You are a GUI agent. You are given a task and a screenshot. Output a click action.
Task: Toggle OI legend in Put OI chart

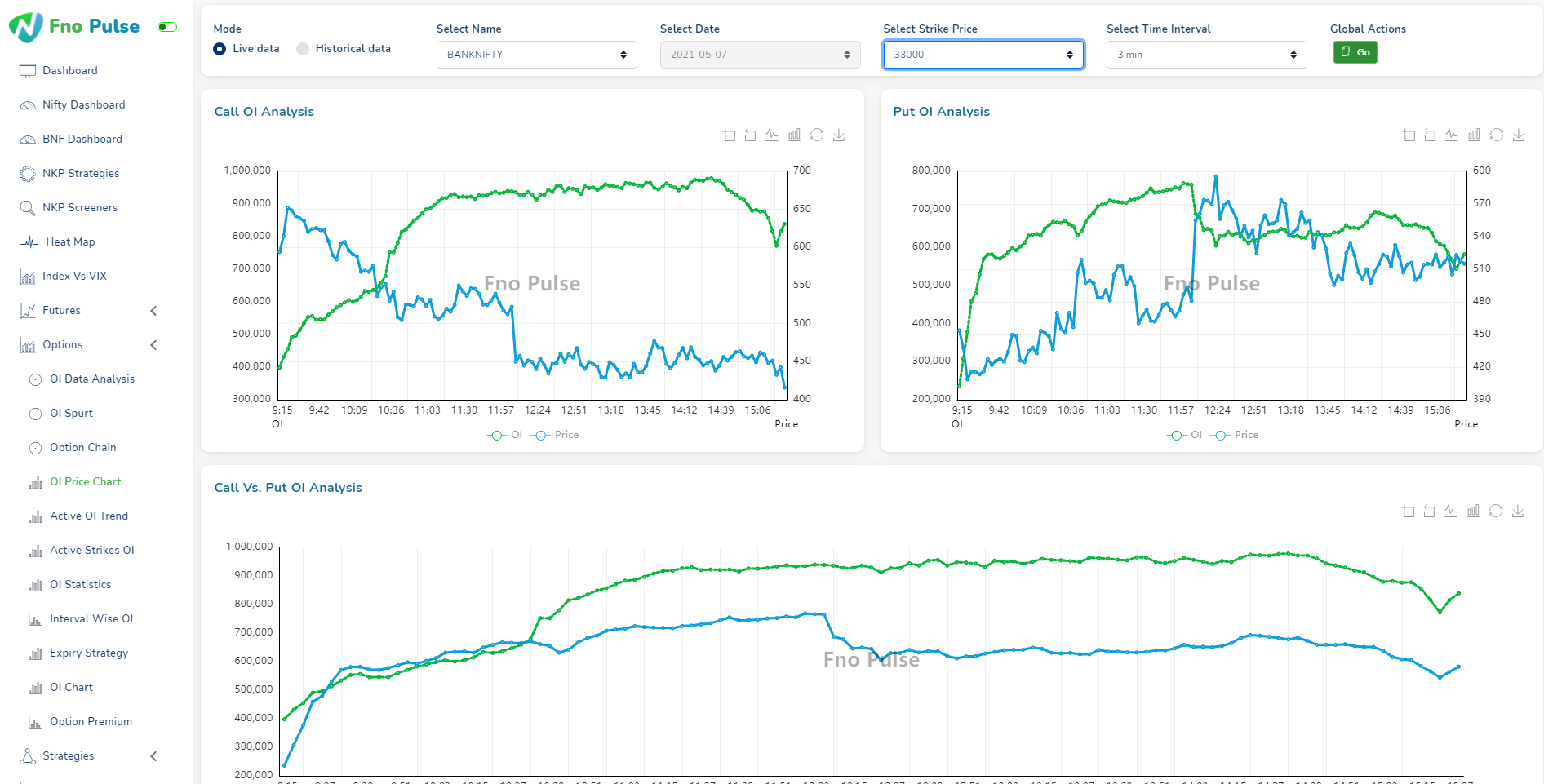1184,435
